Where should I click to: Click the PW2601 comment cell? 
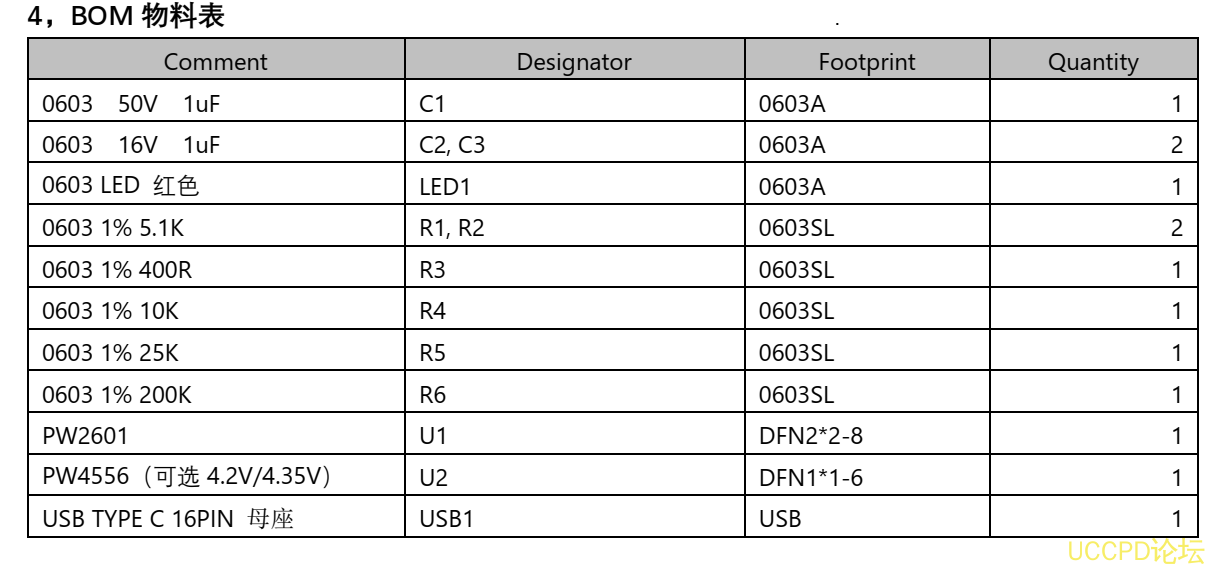tap(85, 436)
